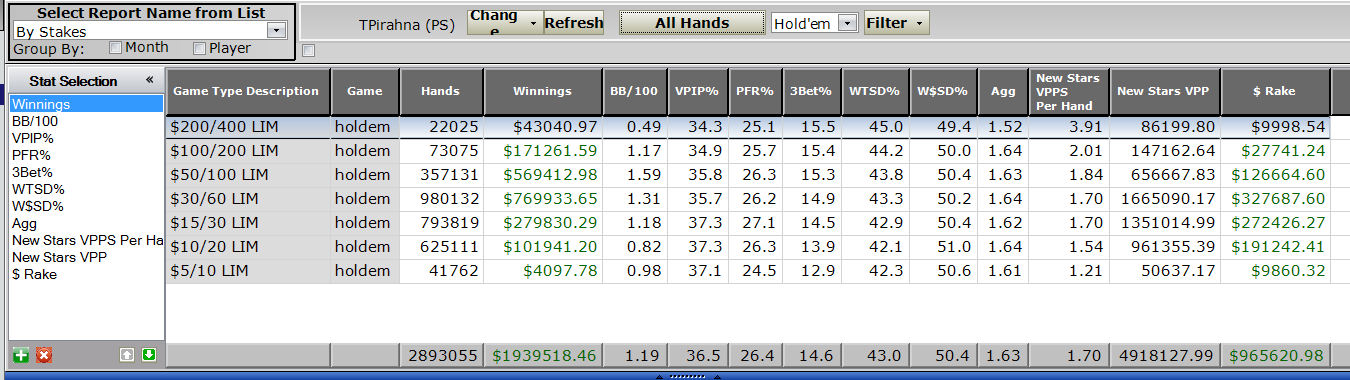Select $ Rake in the stat list
1350x380 pixels.
tap(86, 274)
